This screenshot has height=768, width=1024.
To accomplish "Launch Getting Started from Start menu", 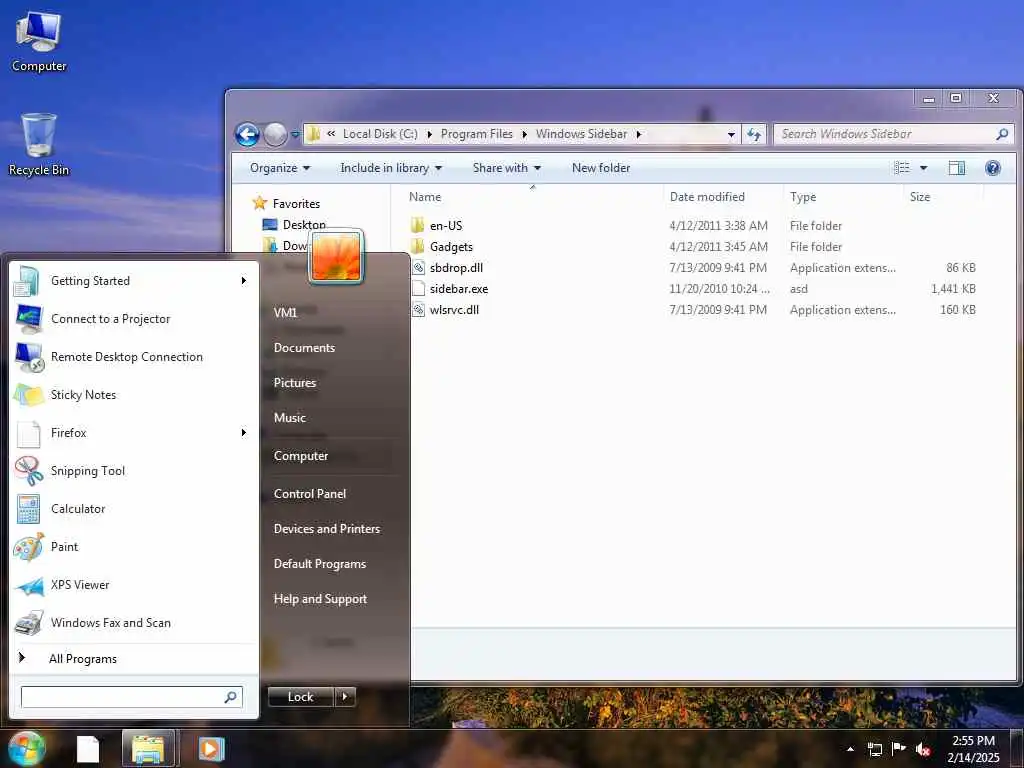I will pyautogui.click(x=134, y=281).
